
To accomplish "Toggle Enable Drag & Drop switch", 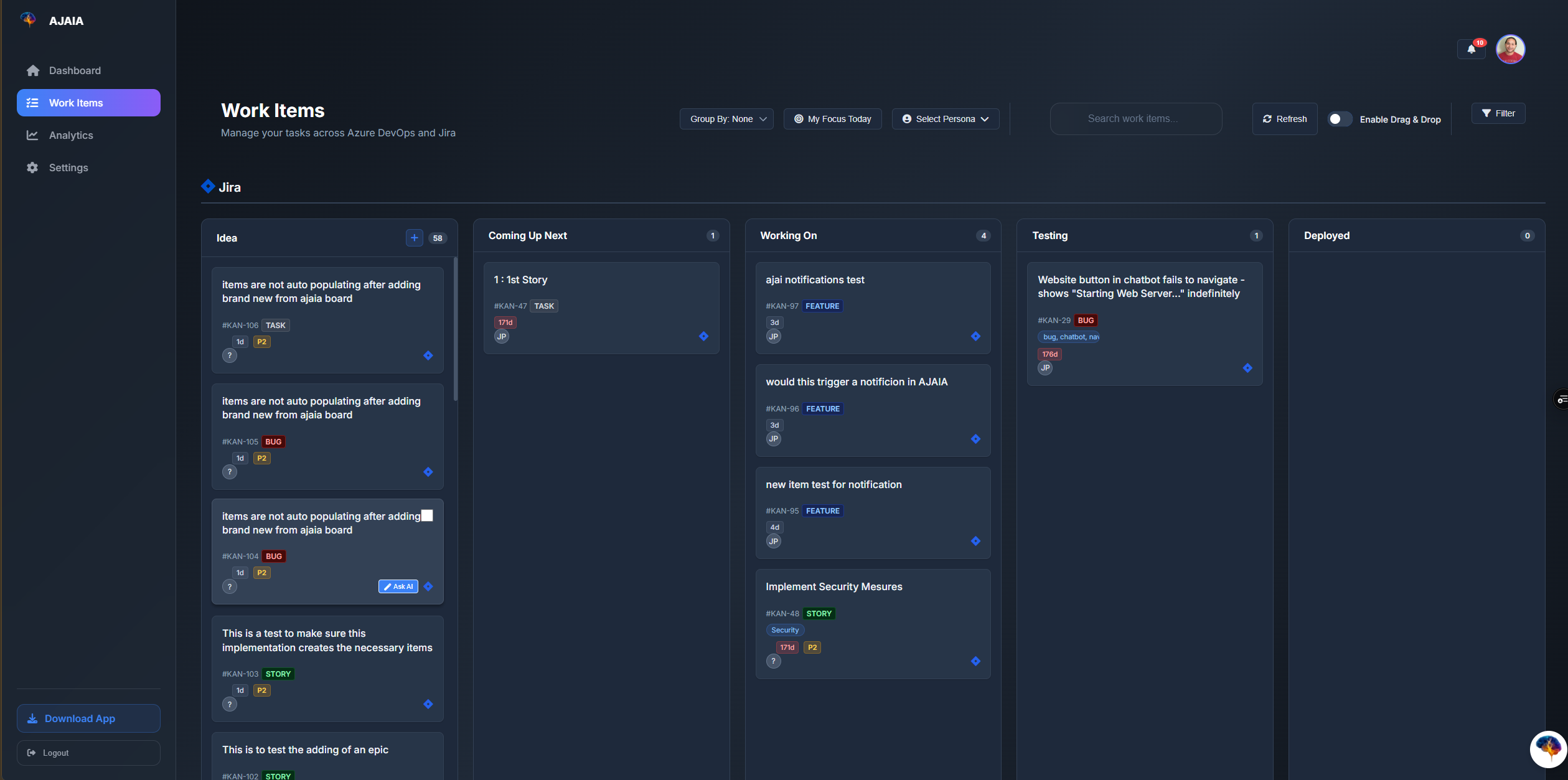I will (1339, 119).
